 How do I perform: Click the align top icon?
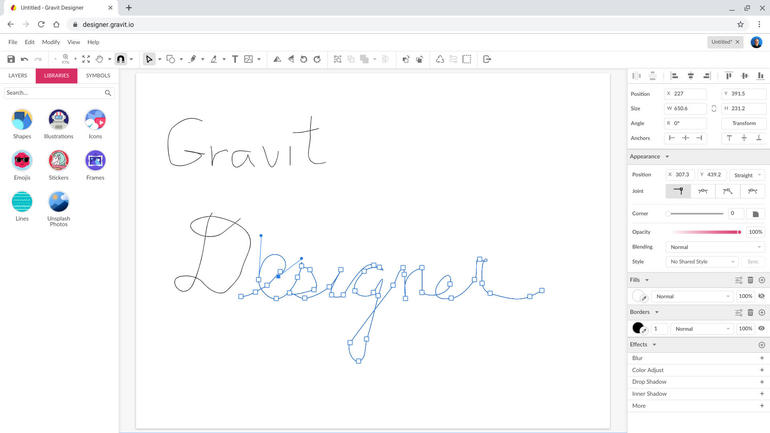[x=728, y=76]
